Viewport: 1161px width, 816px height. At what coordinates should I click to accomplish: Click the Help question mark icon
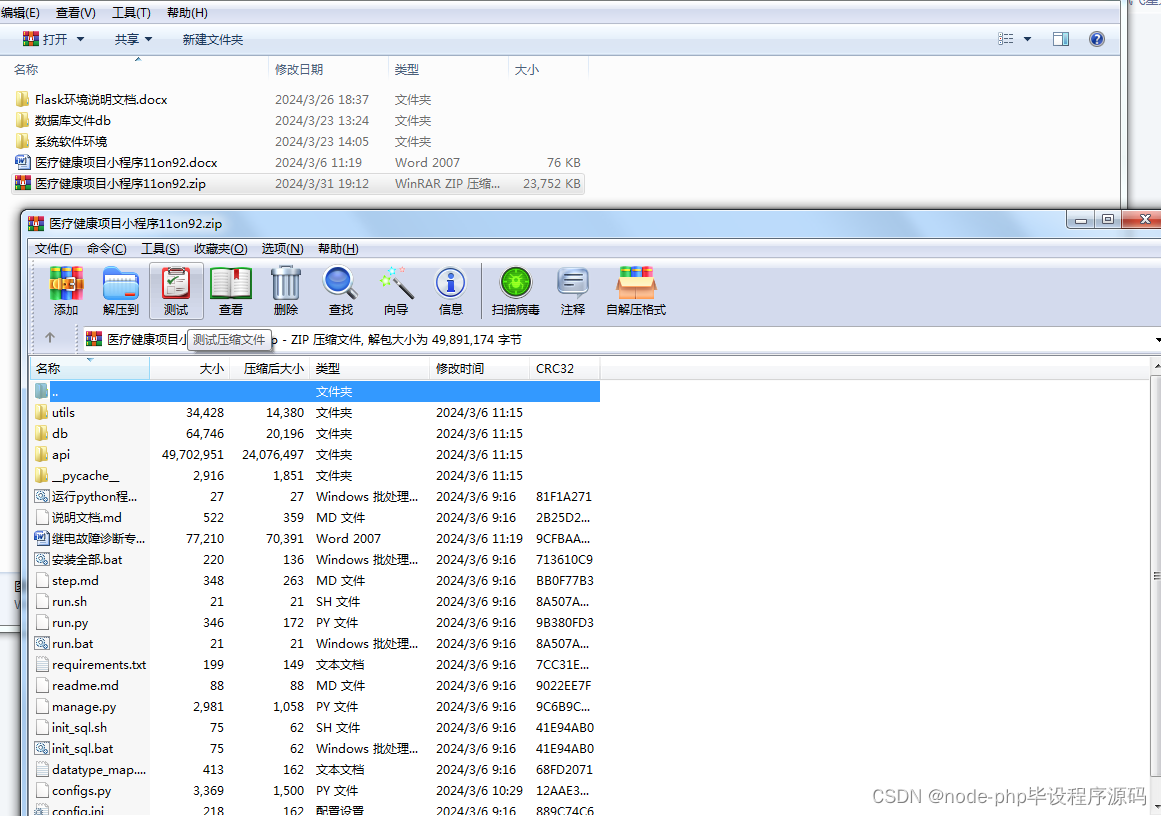[x=1097, y=38]
